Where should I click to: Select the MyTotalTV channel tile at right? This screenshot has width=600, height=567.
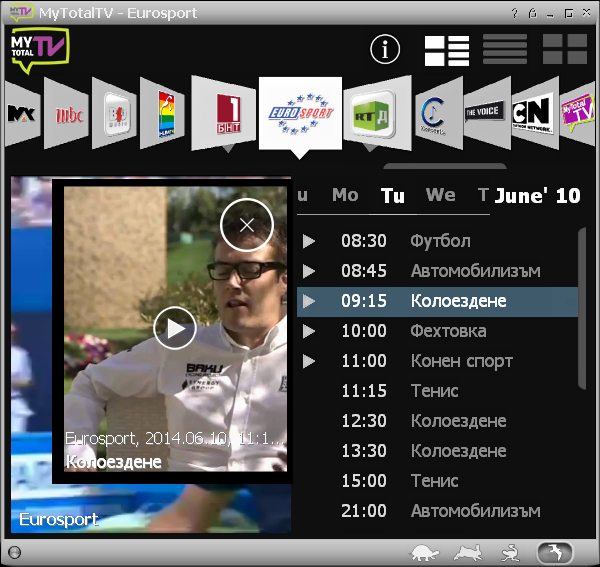pyautogui.click(x=577, y=113)
